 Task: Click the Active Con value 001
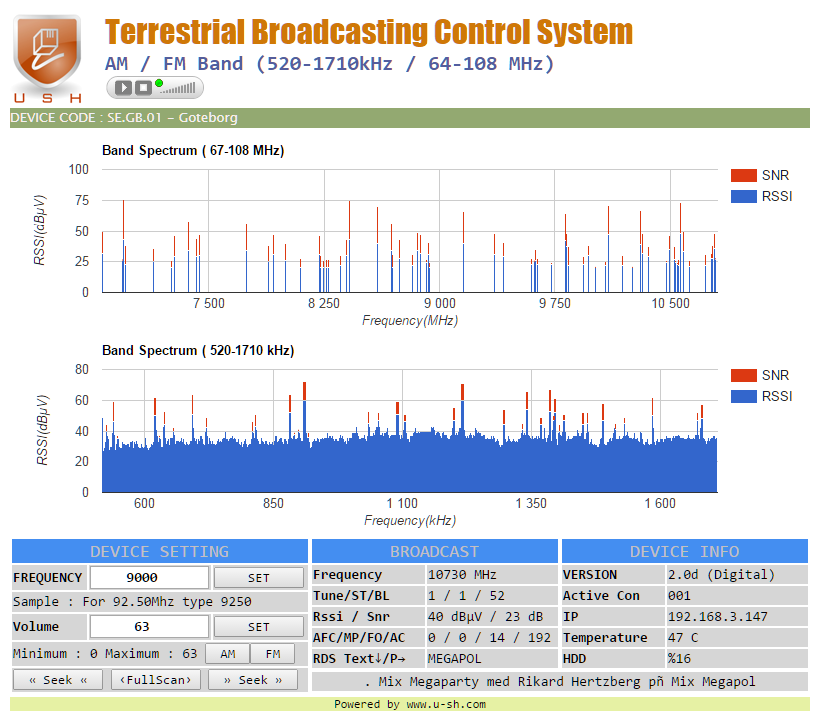pyautogui.click(x=679, y=596)
